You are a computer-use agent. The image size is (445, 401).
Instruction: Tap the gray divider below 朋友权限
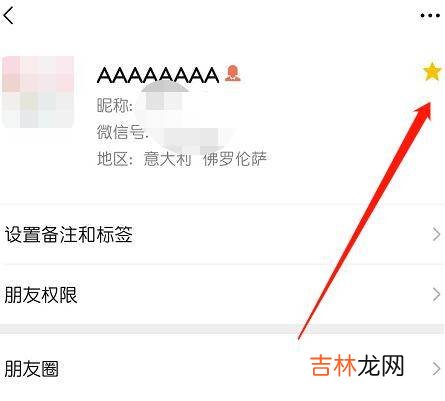pos(222,328)
